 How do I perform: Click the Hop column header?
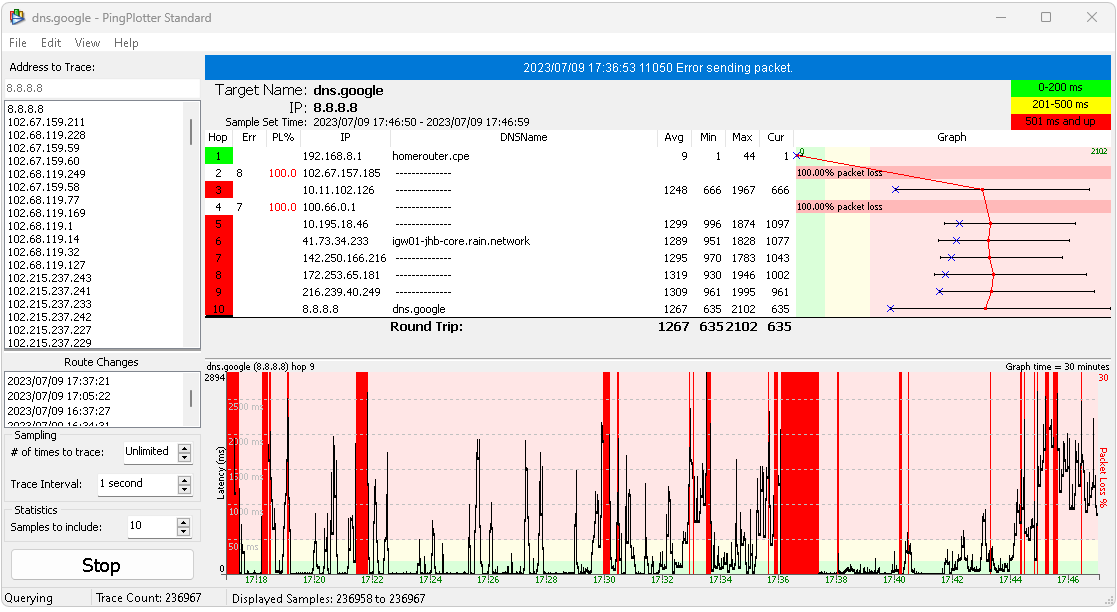click(x=218, y=138)
